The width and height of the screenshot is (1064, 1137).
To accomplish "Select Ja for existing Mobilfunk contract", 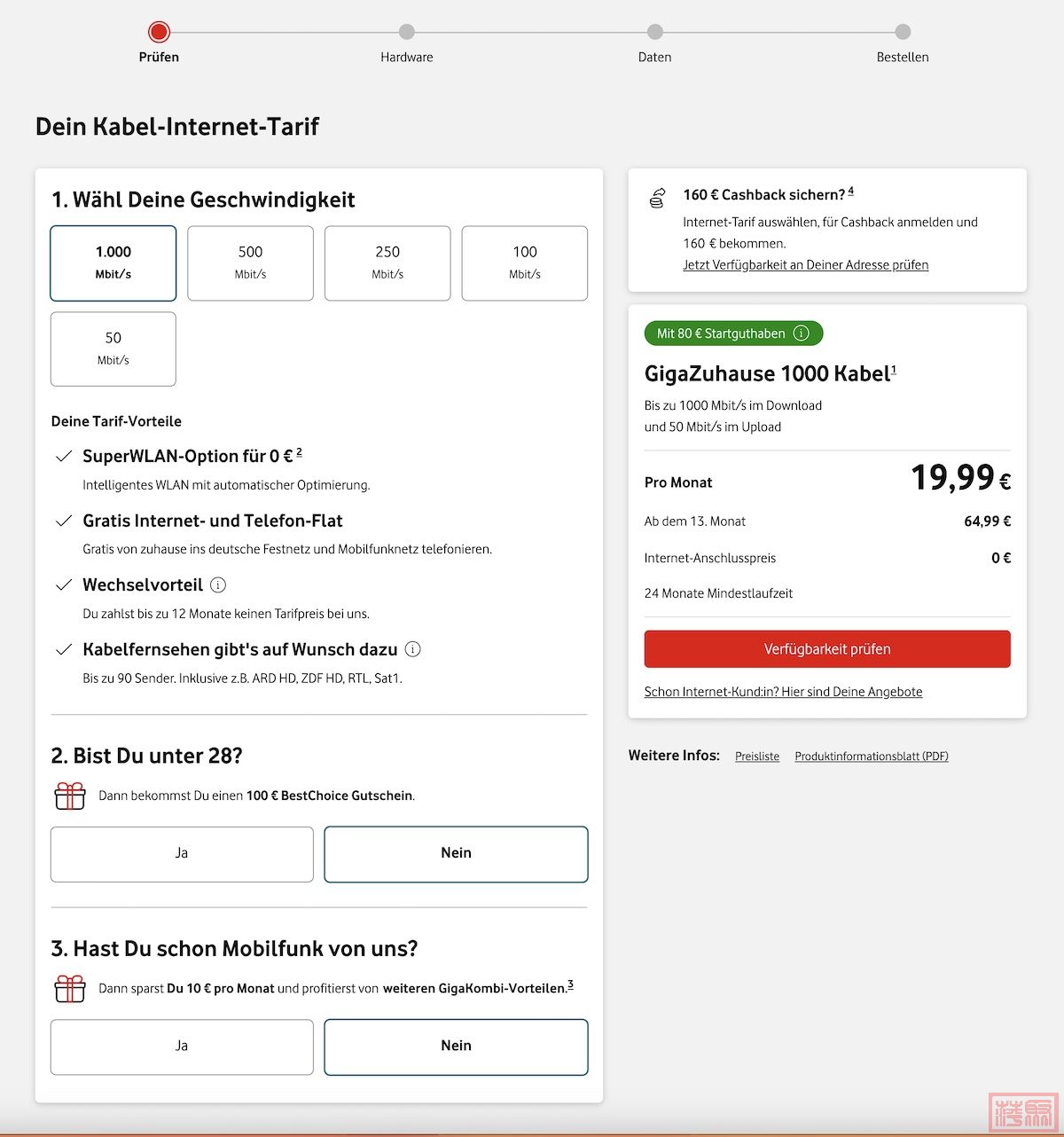I will click(182, 1047).
